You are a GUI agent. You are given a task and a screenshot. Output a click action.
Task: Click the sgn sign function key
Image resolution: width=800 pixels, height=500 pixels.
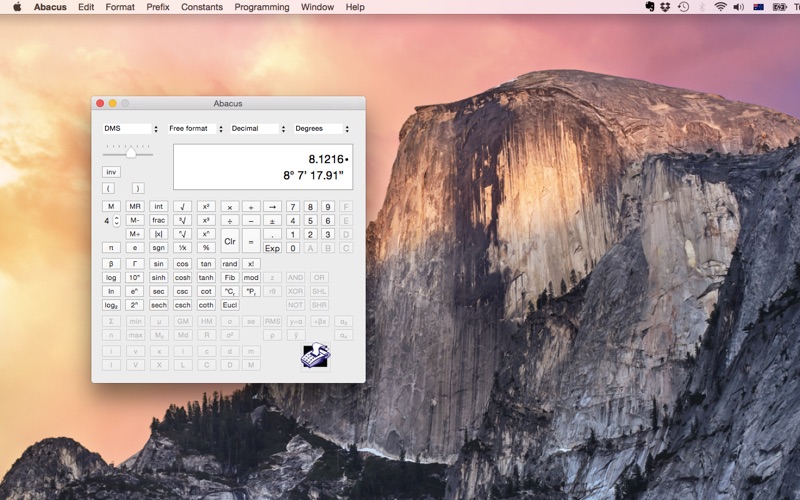tap(159, 248)
